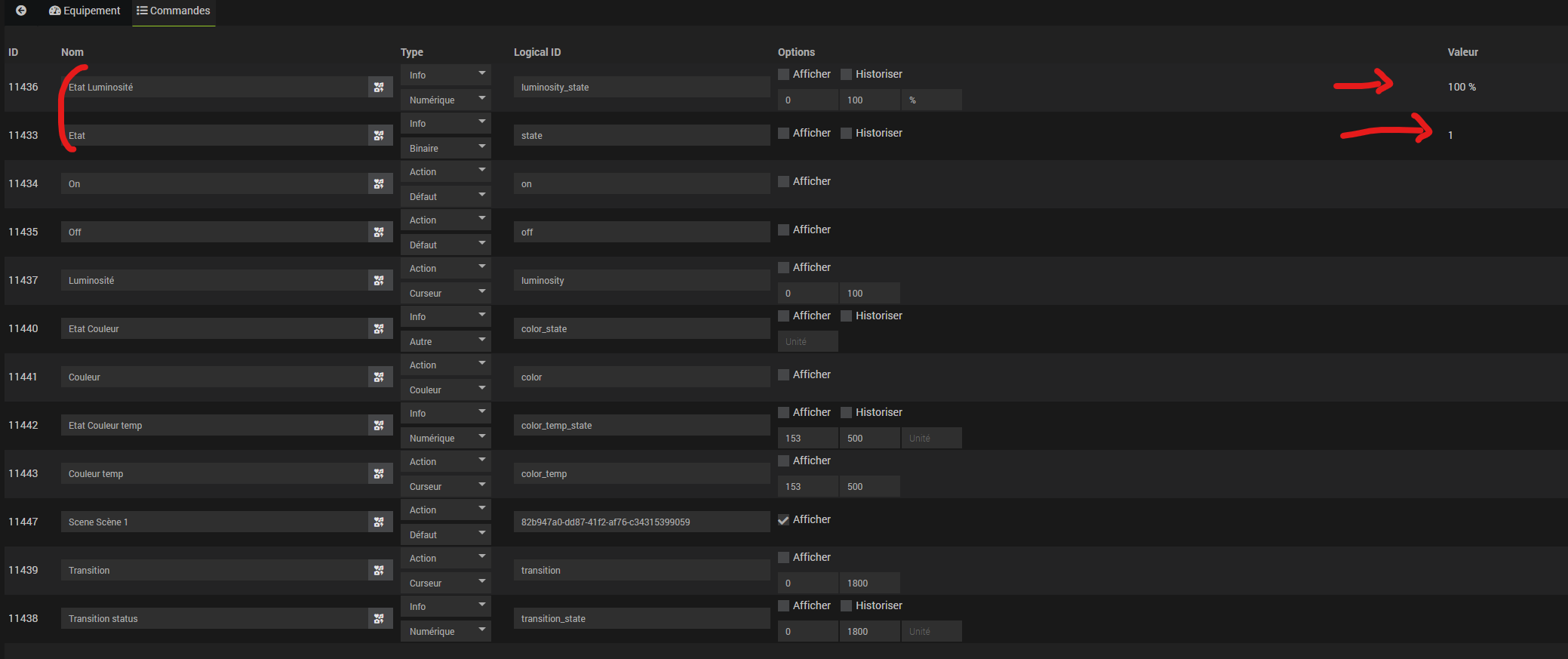Image resolution: width=1568 pixels, height=659 pixels.
Task: Uncheck Afficher for Scene Scène 1
Action: (784, 520)
